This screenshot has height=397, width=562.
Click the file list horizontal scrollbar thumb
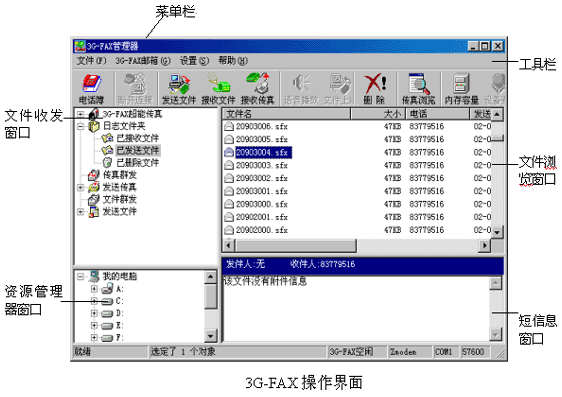click(296, 246)
